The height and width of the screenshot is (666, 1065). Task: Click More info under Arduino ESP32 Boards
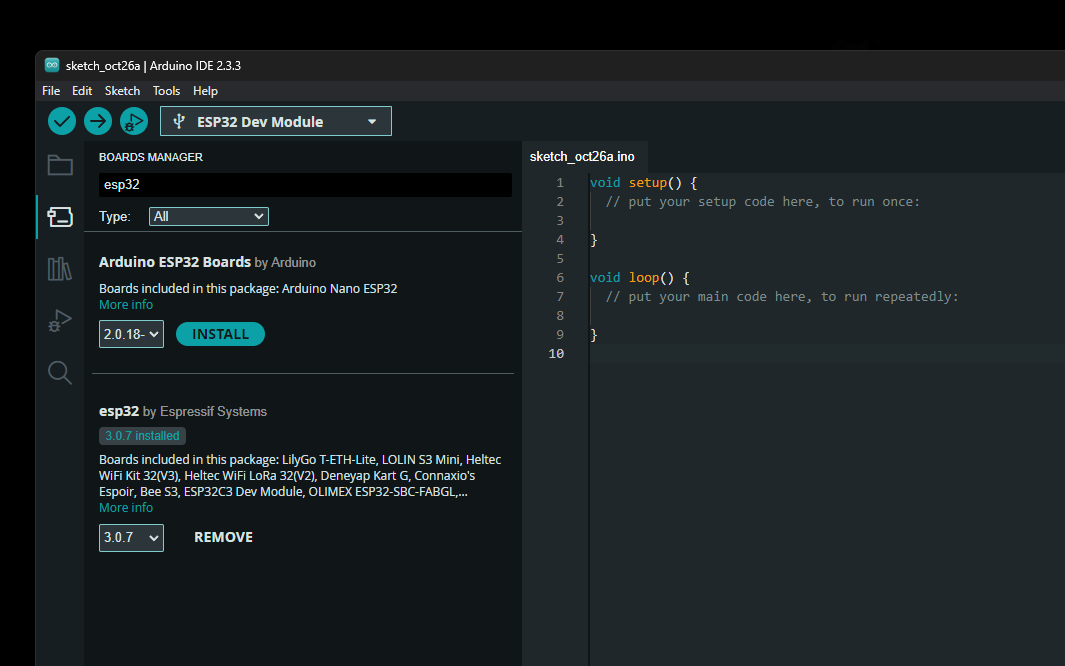tap(125, 304)
